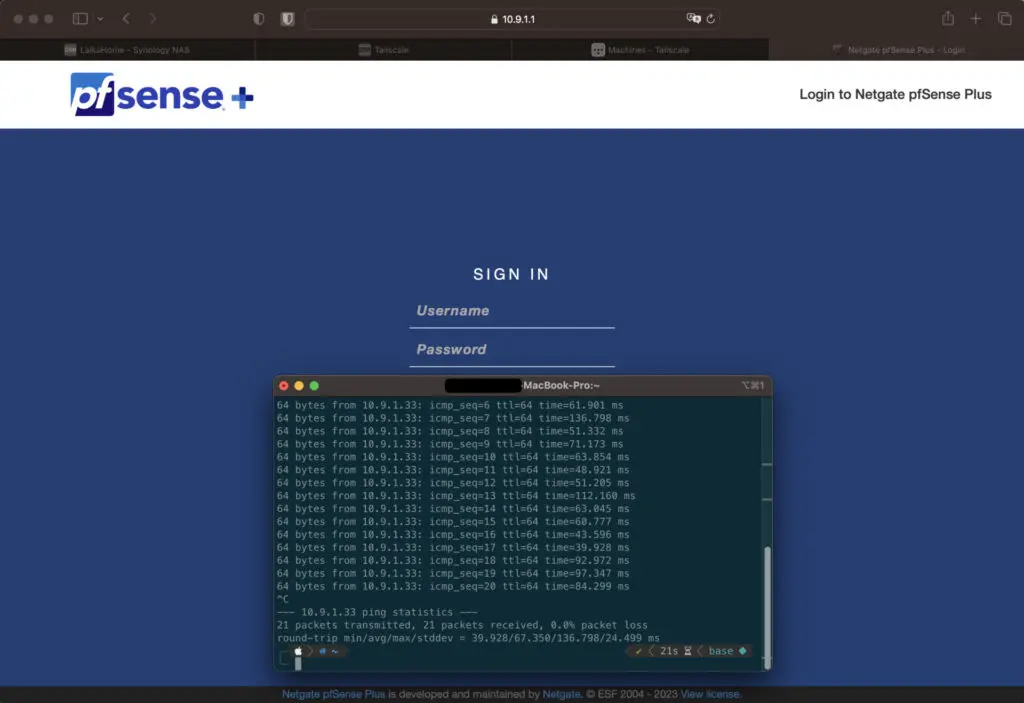The image size is (1024, 703).
Task: Select the 10.9.1.1 address bar
Action: tap(513, 19)
